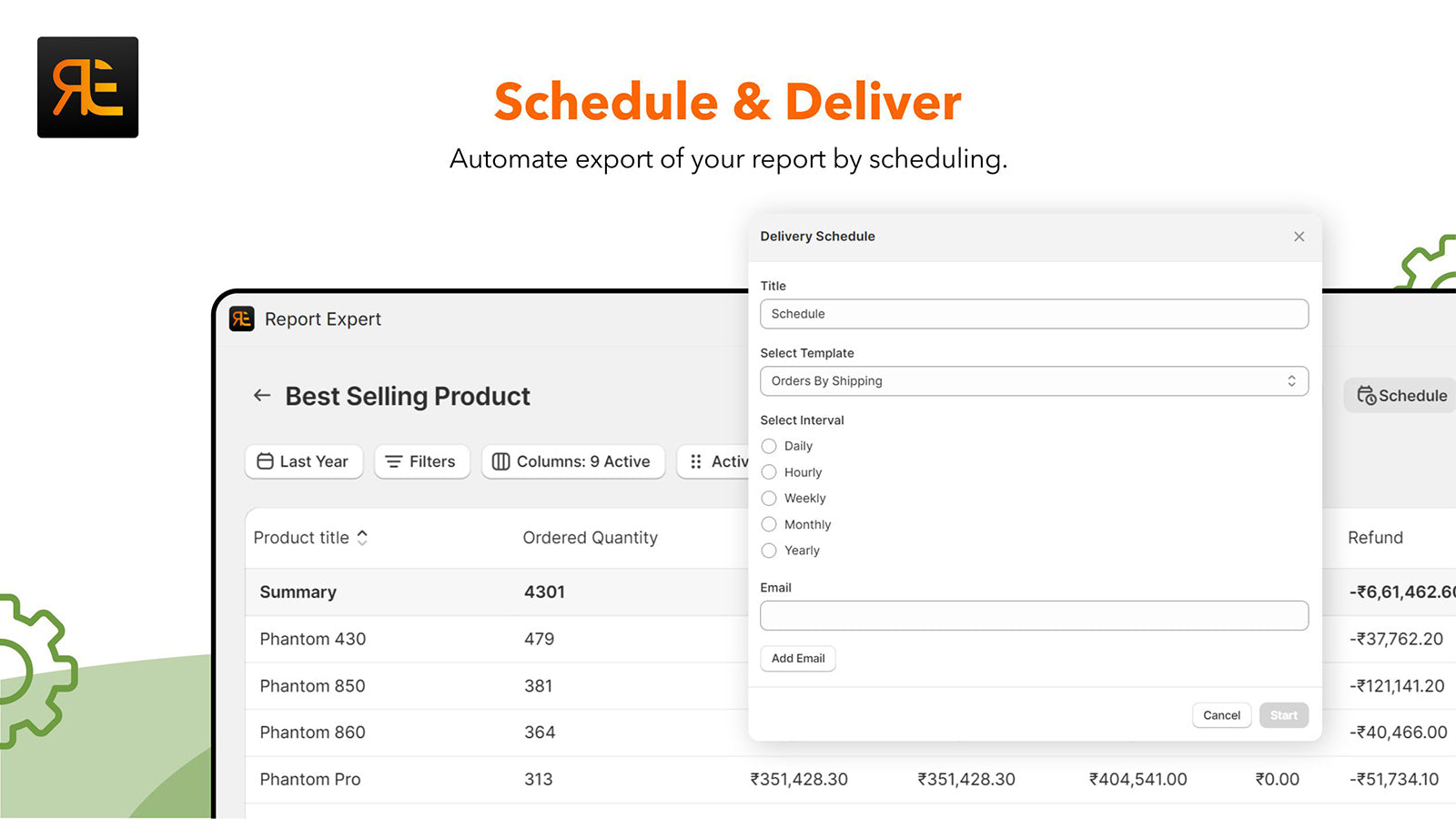
Task: Close the Delivery Schedule dialog
Action: (1299, 237)
